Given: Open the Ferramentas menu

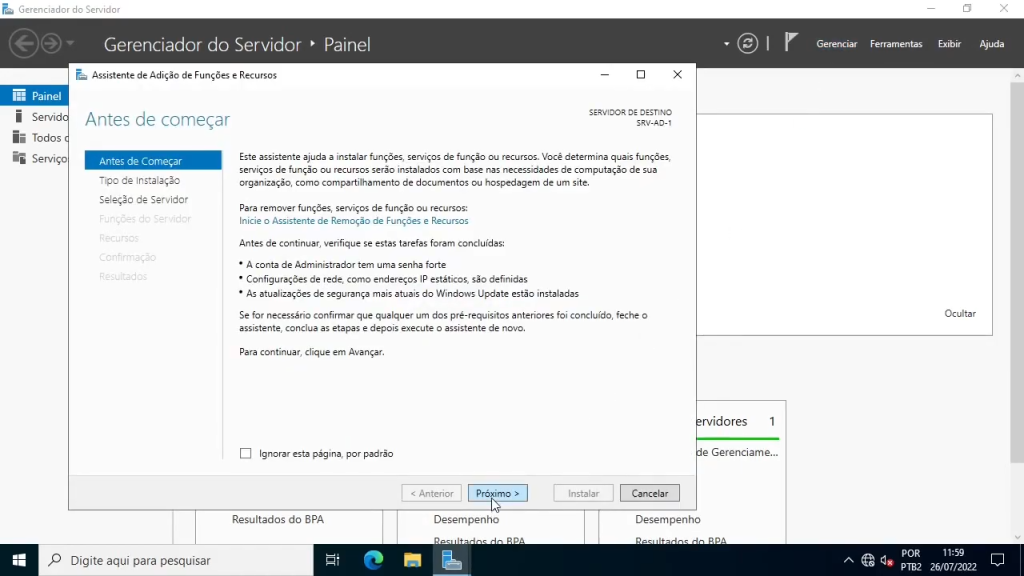Looking at the screenshot, I should (x=895, y=44).
